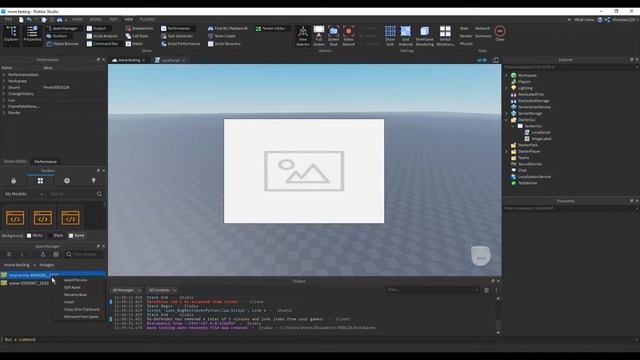This screenshot has height=360, width=640.
Task: Open Call Stack window from ribbon
Action: (x=137, y=36)
